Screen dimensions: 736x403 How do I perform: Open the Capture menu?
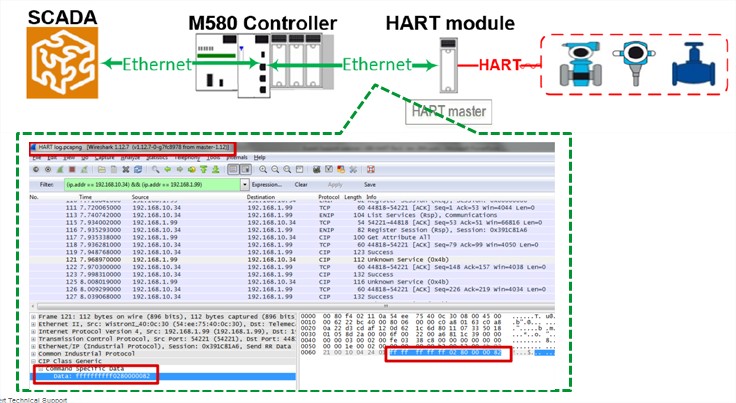[x=105, y=157]
